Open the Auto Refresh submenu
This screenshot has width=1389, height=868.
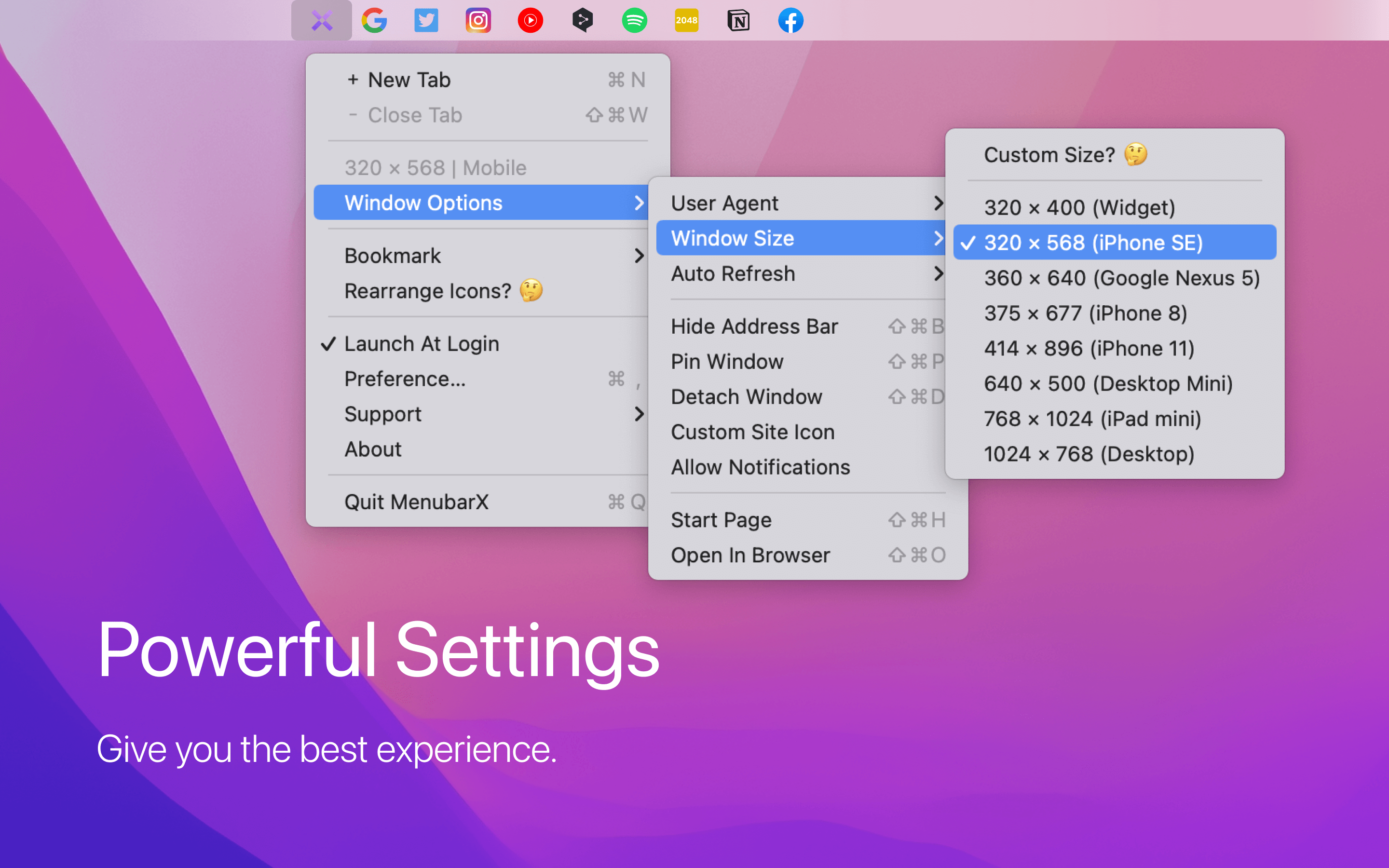point(733,274)
